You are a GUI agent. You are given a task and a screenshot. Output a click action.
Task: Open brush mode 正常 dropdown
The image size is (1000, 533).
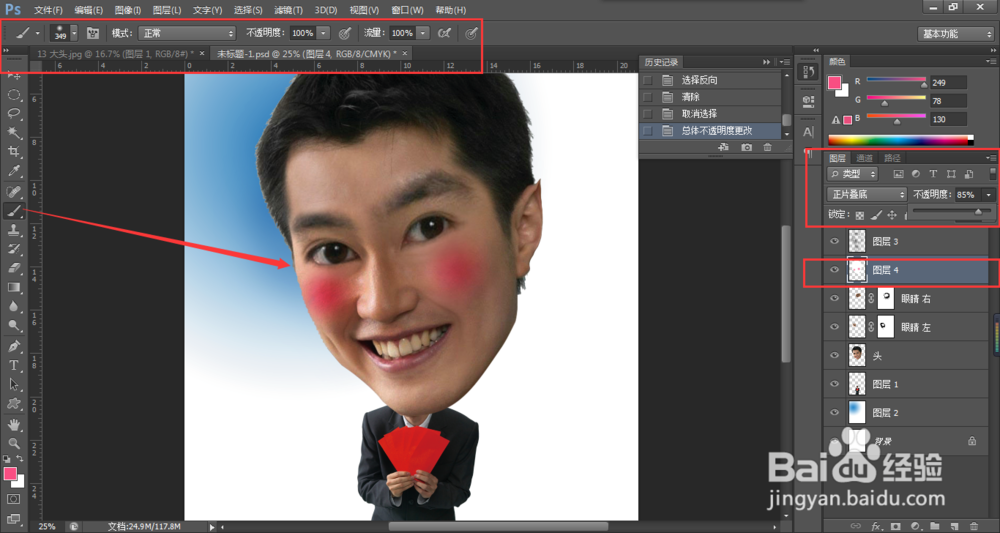coord(186,33)
